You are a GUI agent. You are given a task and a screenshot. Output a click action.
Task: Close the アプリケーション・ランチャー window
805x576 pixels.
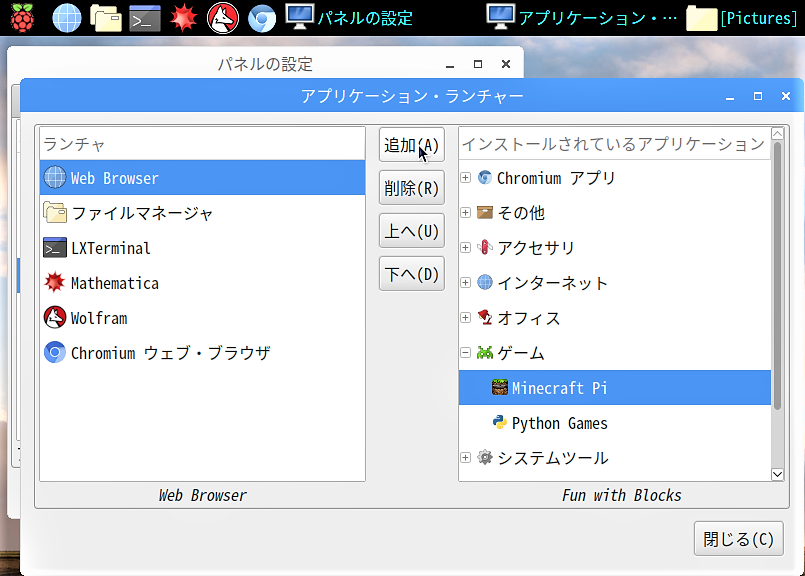coord(785,96)
